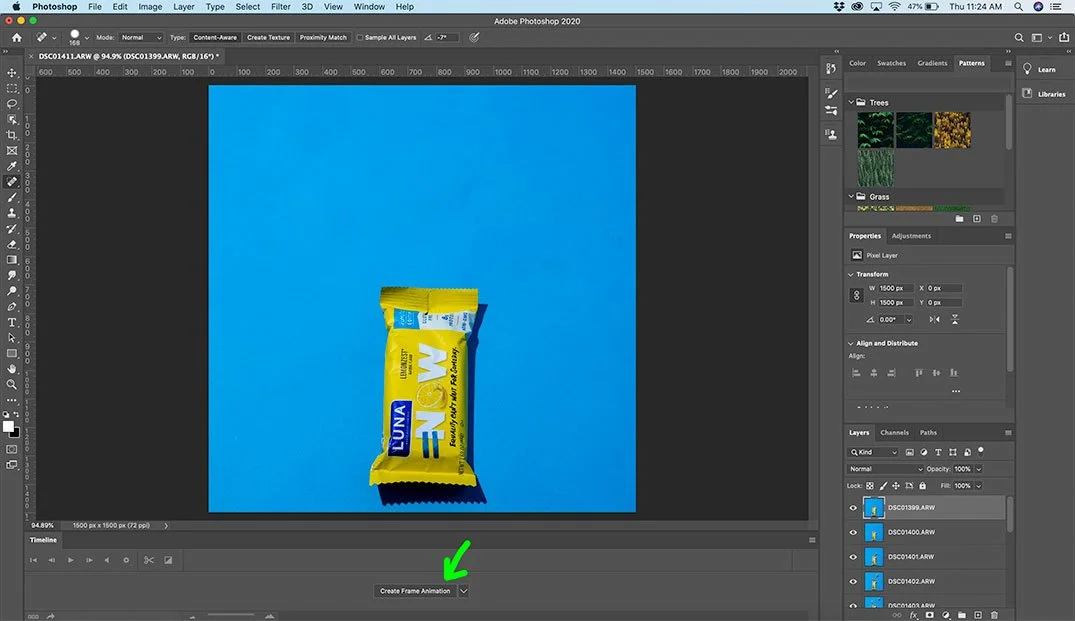Create a new layer in Layers panel
1075x621 pixels.
coord(978,616)
